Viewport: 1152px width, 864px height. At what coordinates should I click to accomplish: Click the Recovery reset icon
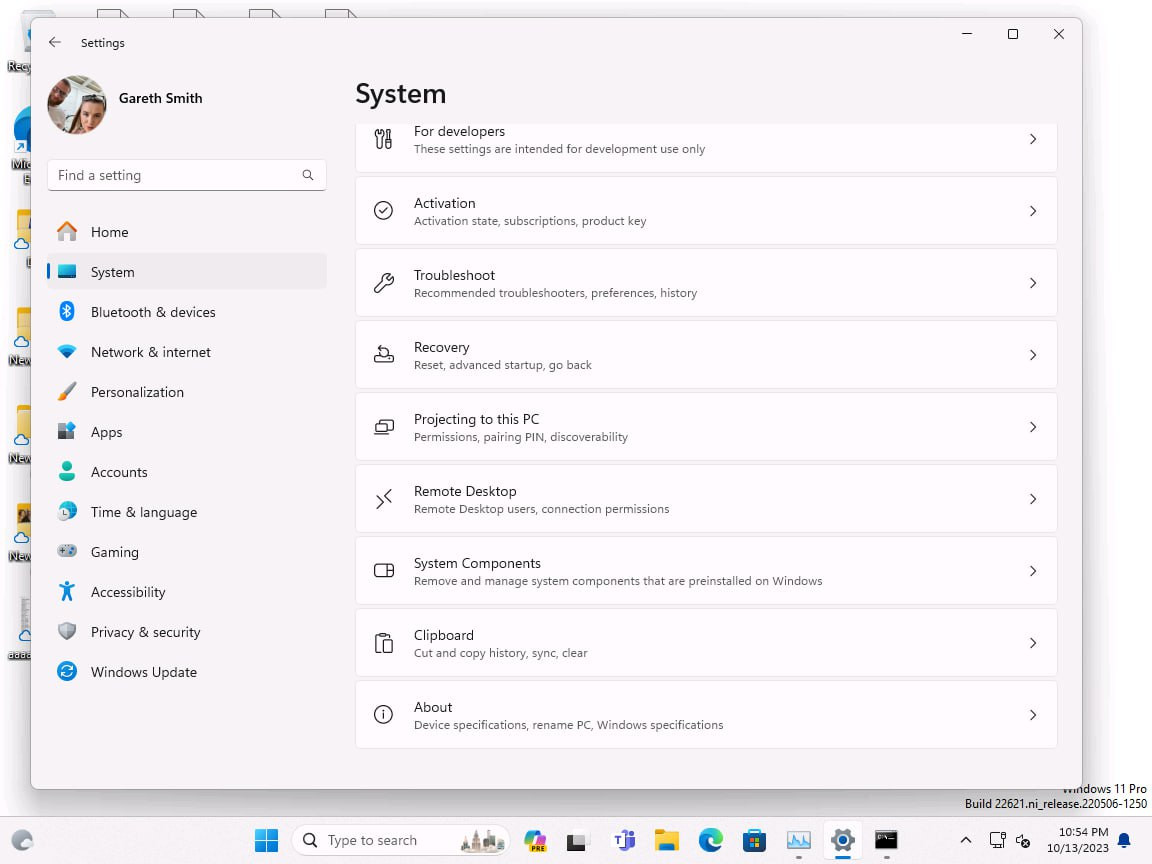coord(383,355)
